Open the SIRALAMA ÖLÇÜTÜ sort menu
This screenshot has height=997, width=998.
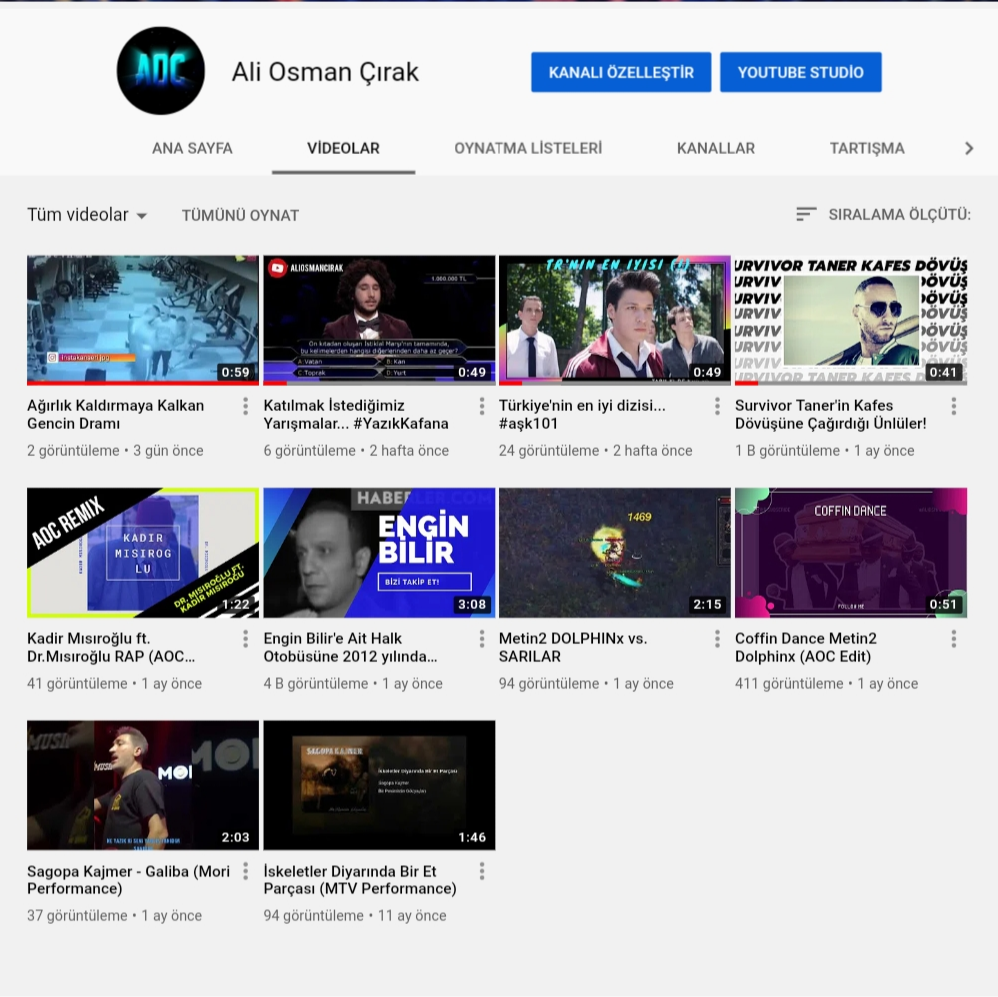883,215
